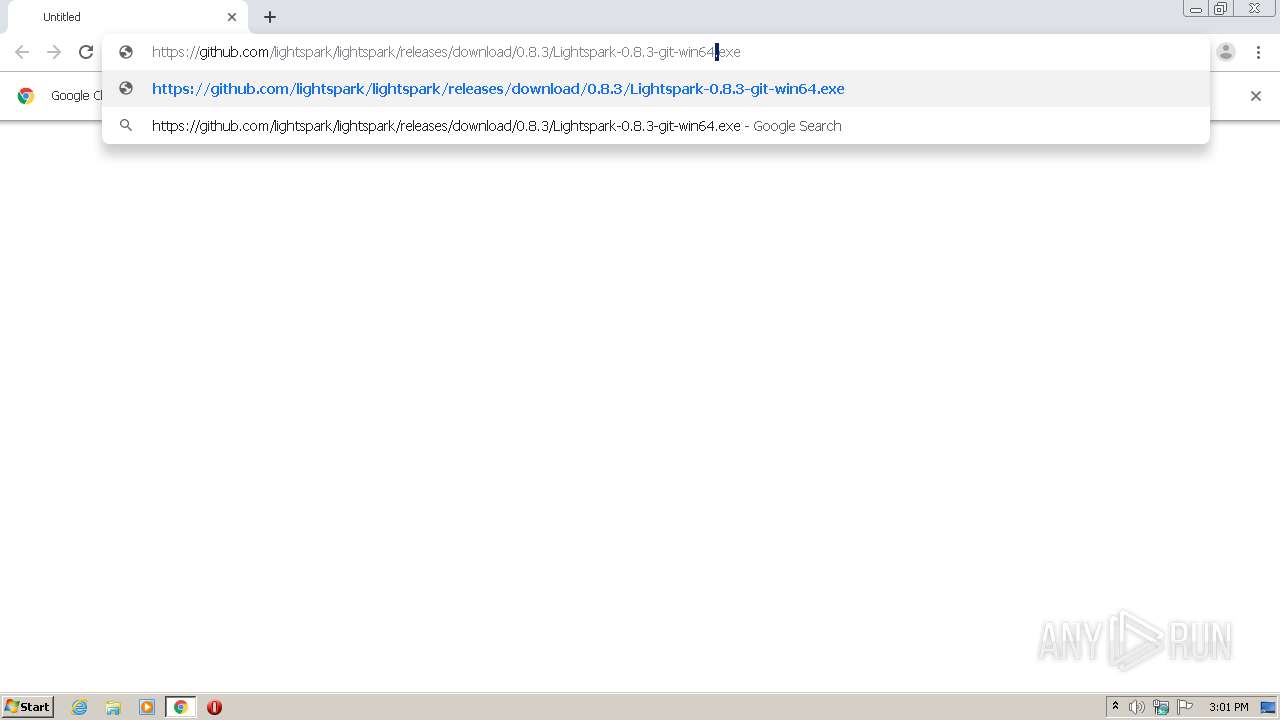The image size is (1280, 720).
Task: Open the Windows Start menu
Action: [27, 707]
